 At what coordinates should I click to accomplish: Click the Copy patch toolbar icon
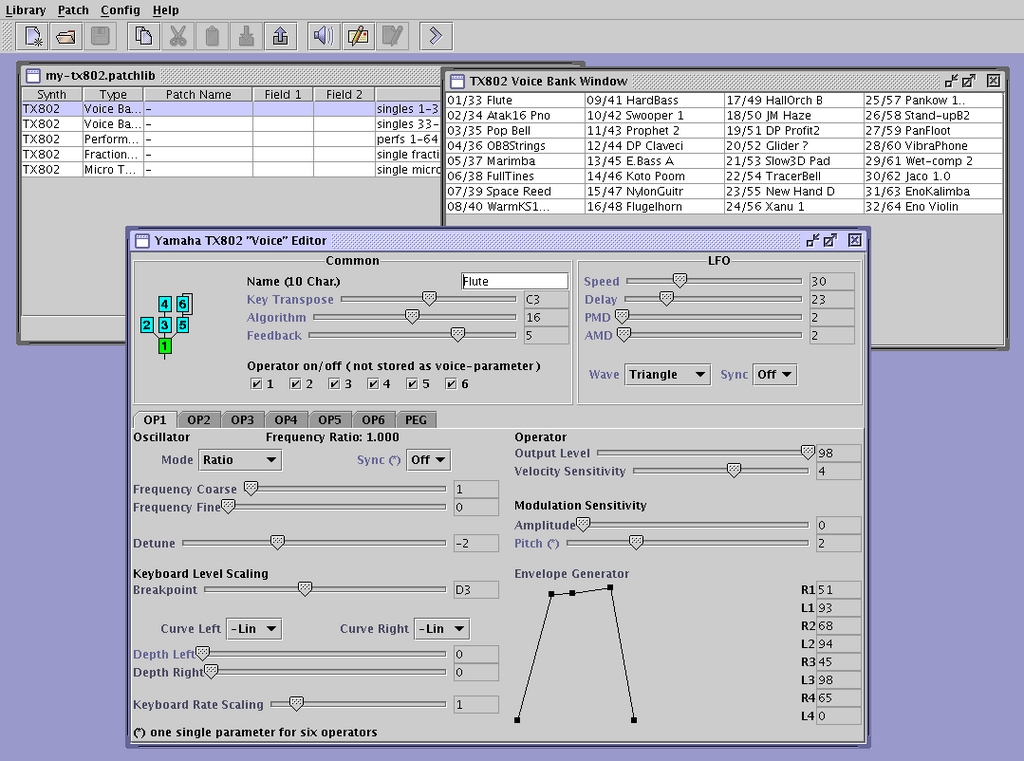tap(144, 36)
